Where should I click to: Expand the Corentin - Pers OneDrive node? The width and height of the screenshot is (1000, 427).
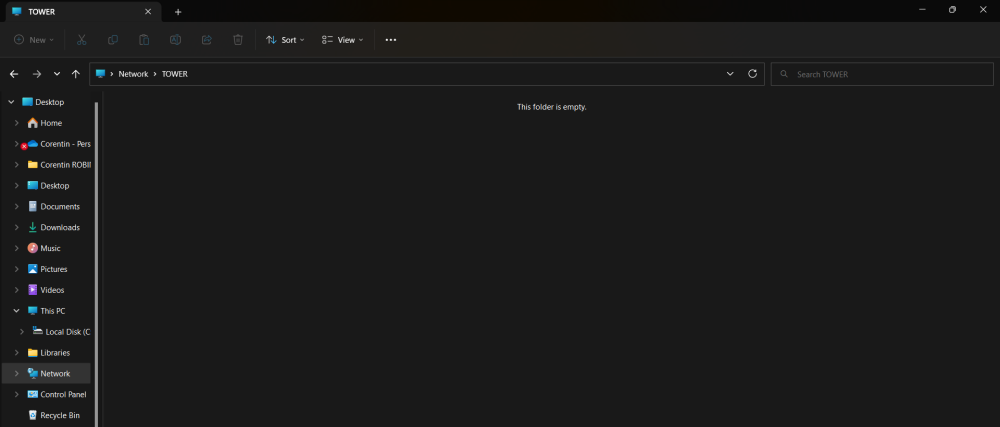coord(17,144)
